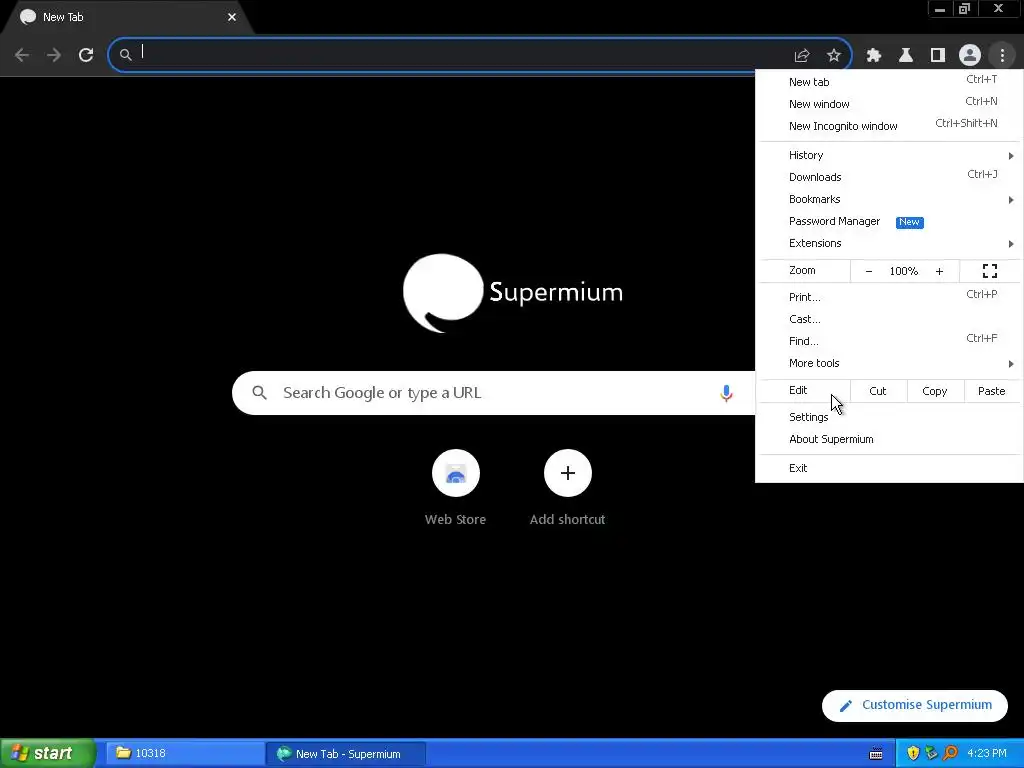Open the experiments flask icon
1024x768 pixels.
tap(906, 56)
